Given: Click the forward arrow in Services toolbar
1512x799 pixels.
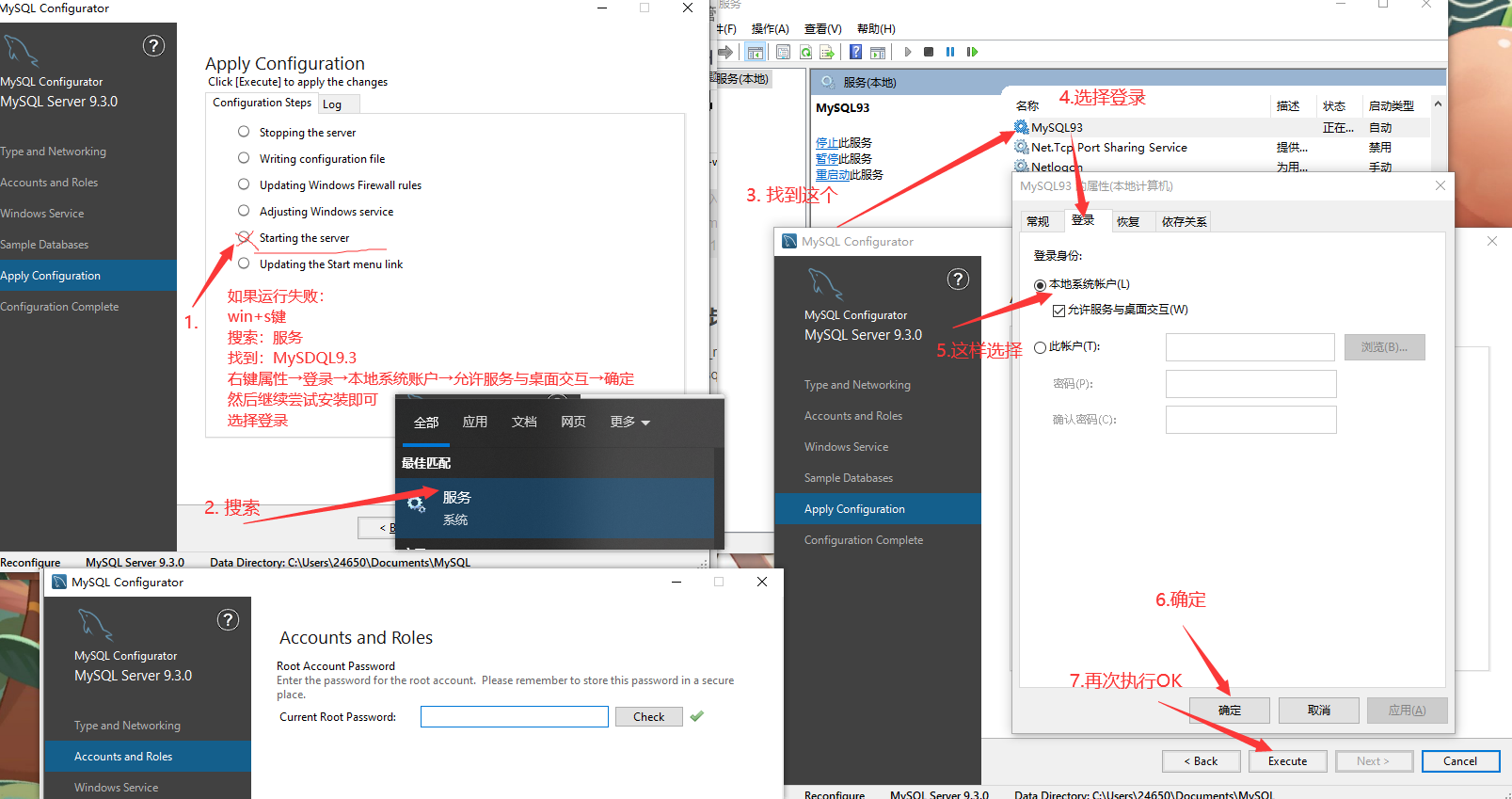Looking at the screenshot, I should (x=725, y=52).
